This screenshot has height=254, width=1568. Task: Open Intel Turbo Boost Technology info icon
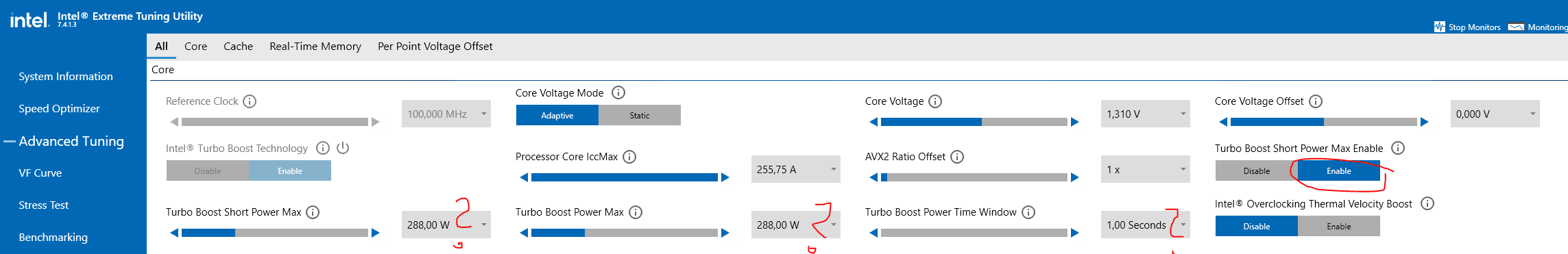click(323, 148)
